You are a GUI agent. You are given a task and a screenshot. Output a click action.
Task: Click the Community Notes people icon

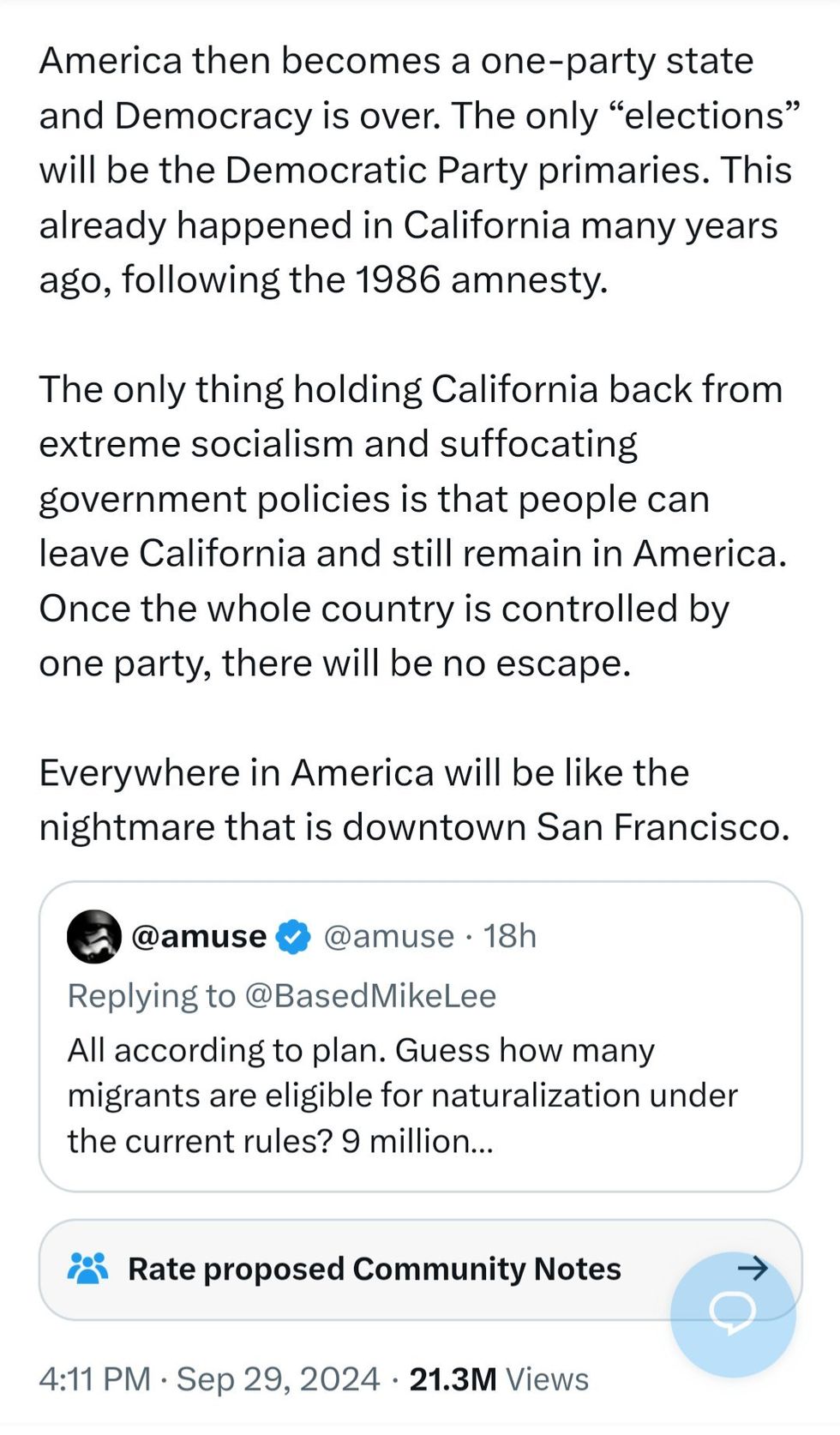click(x=87, y=1268)
